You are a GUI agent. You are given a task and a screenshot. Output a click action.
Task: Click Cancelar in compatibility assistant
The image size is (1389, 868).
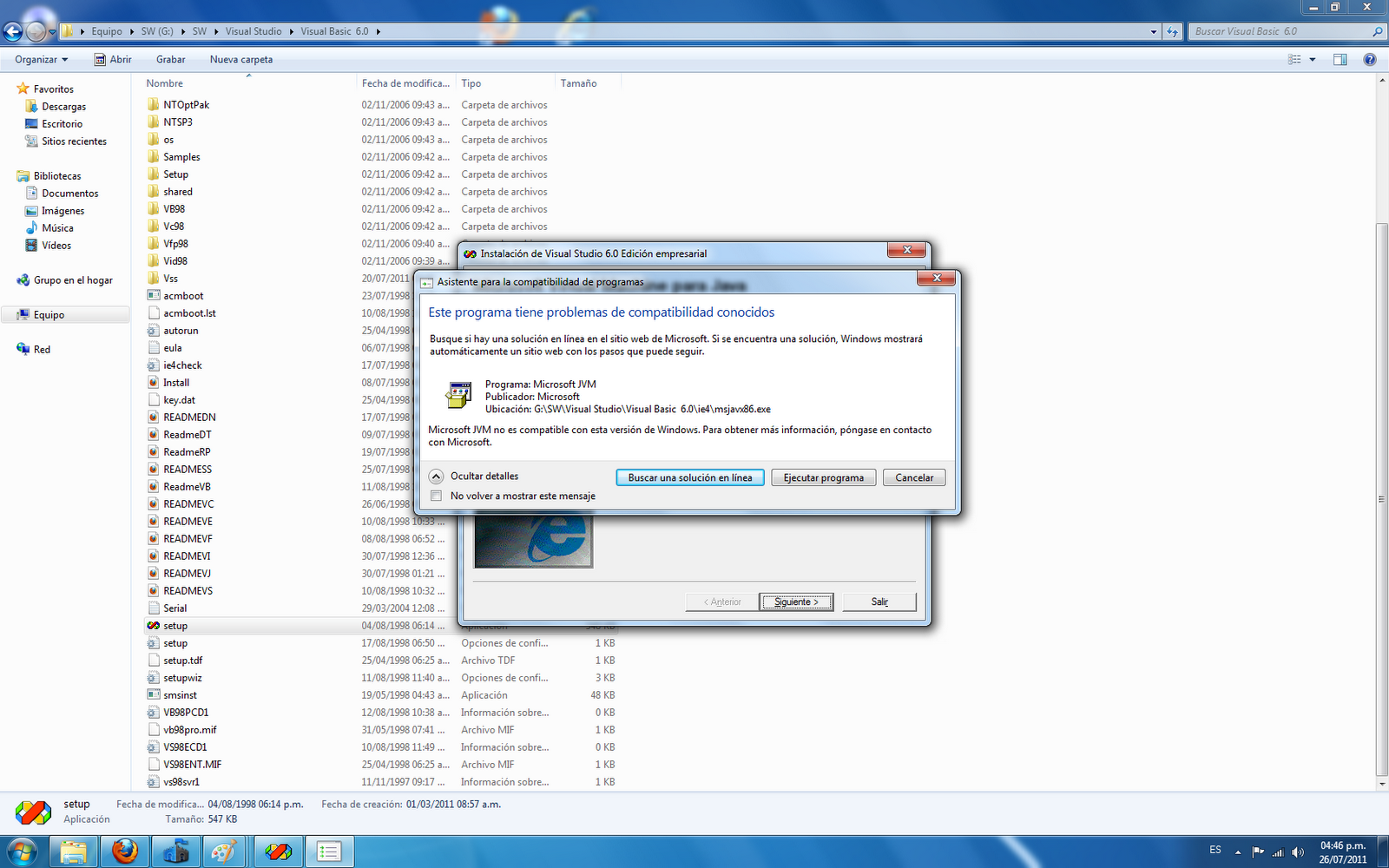click(x=914, y=477)
